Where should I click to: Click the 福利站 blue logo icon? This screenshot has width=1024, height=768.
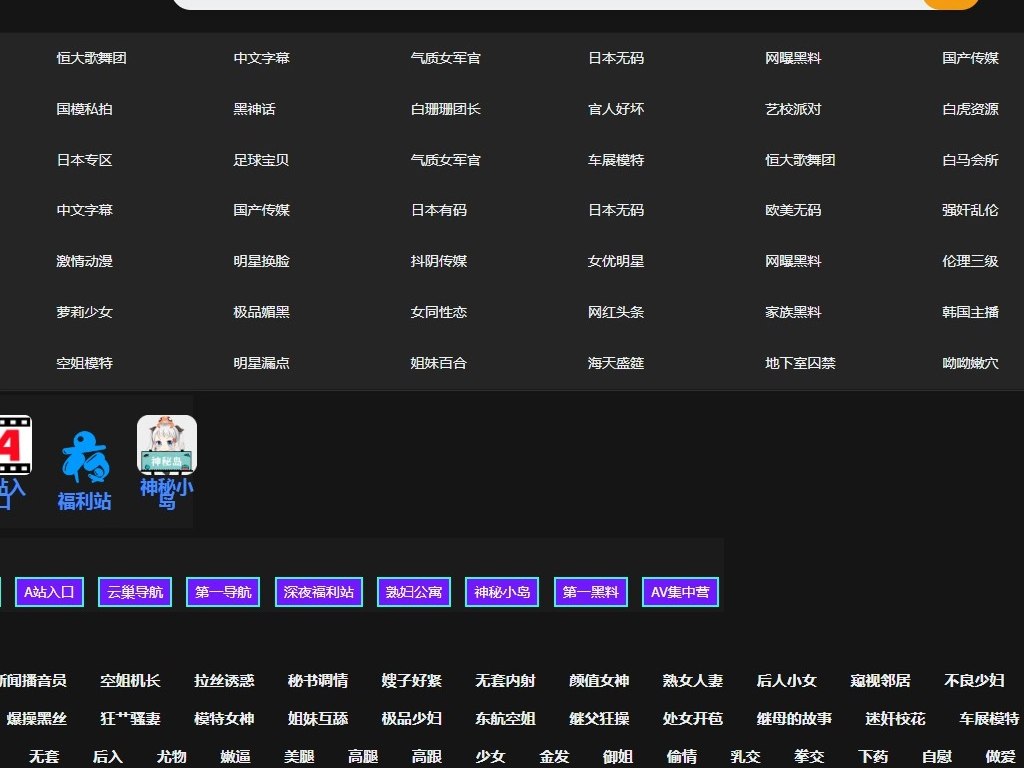tap(84, 455)
